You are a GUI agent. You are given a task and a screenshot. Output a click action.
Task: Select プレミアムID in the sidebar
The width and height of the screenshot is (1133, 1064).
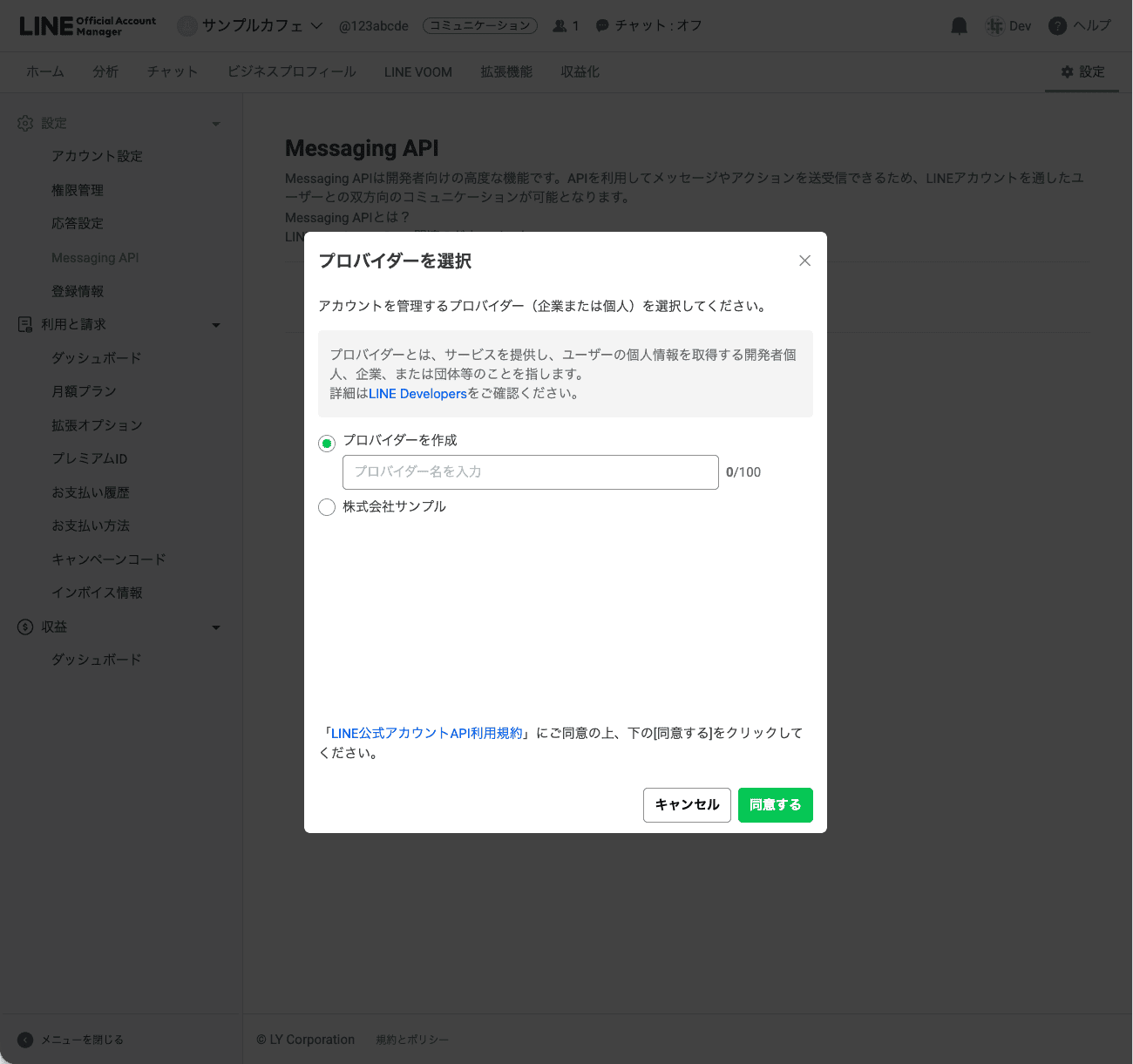(90, 458)
